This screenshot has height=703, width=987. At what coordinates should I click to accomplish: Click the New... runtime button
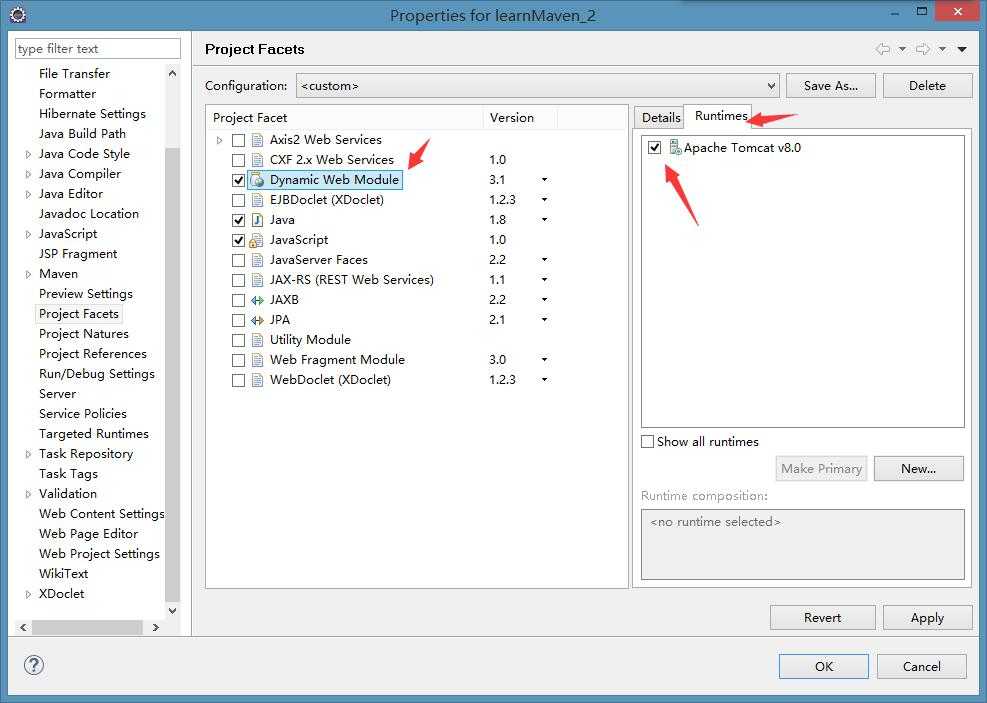coord(918,469)
